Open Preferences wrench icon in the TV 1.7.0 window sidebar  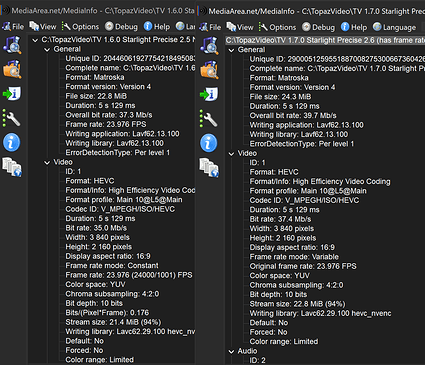point(209,119)
